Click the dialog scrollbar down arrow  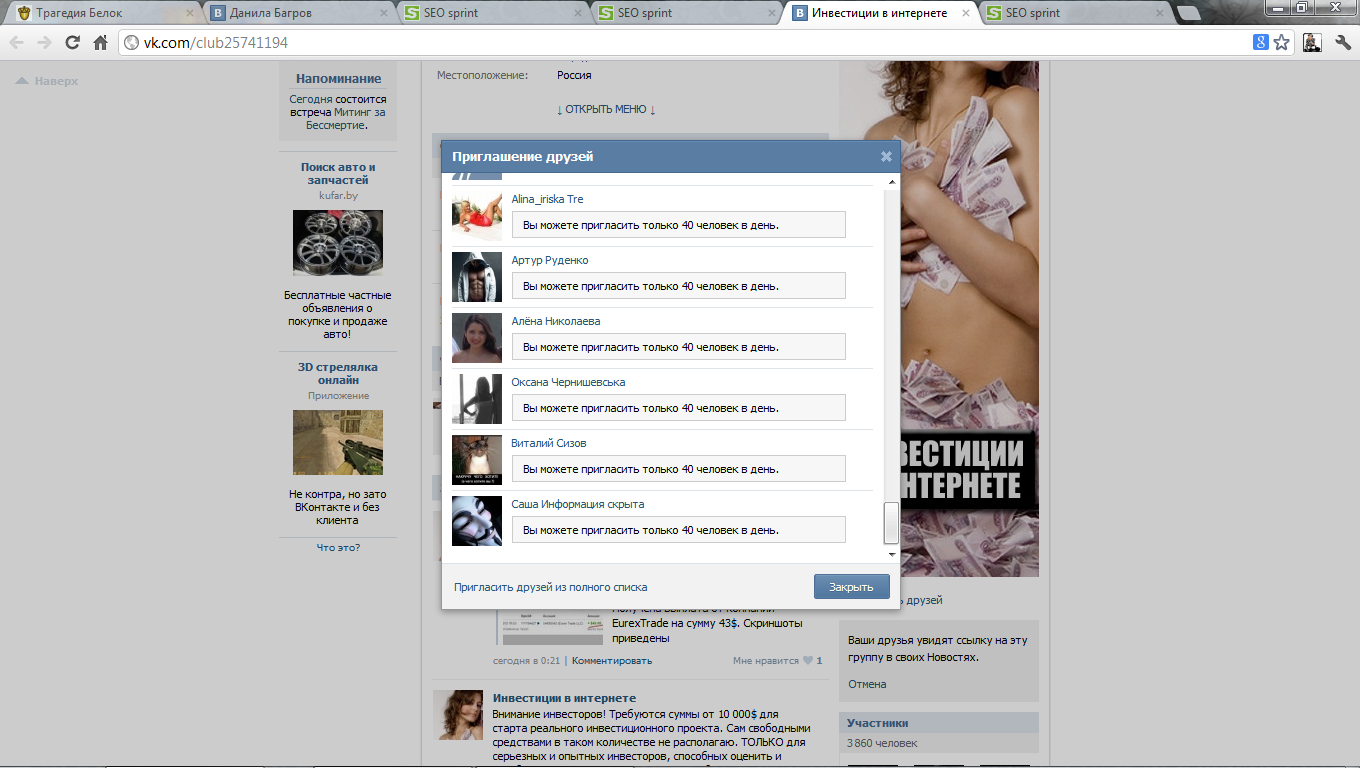[892, 554]
